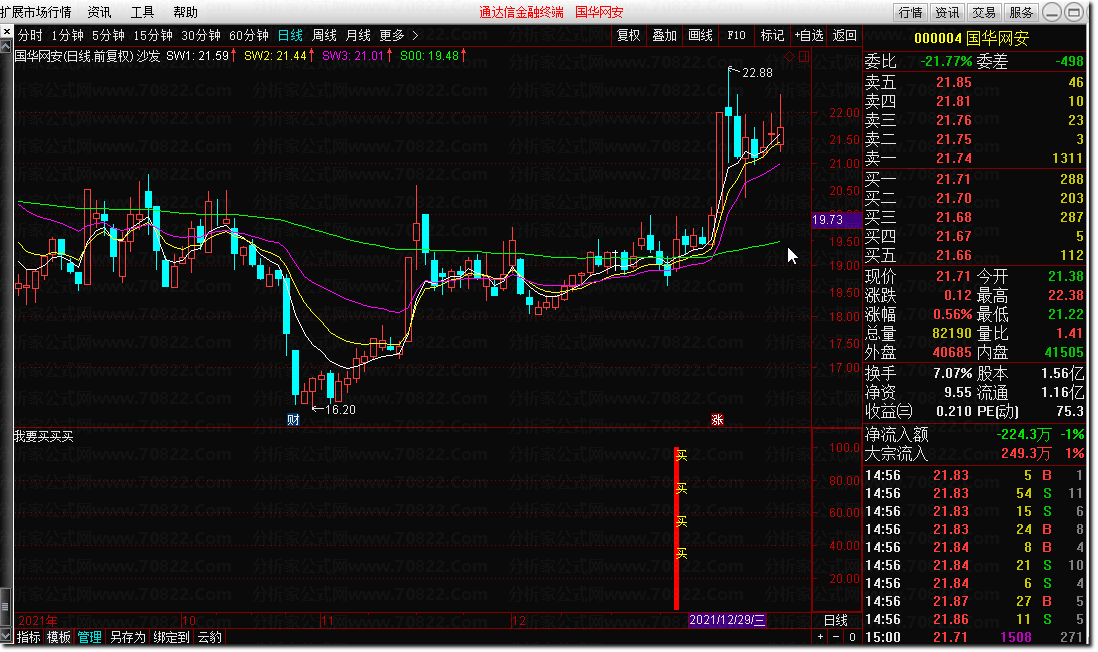This screenshot has width=1098, height=652.
Task: Click the 0 reset icon at bottom right
Action: (852, 637)
